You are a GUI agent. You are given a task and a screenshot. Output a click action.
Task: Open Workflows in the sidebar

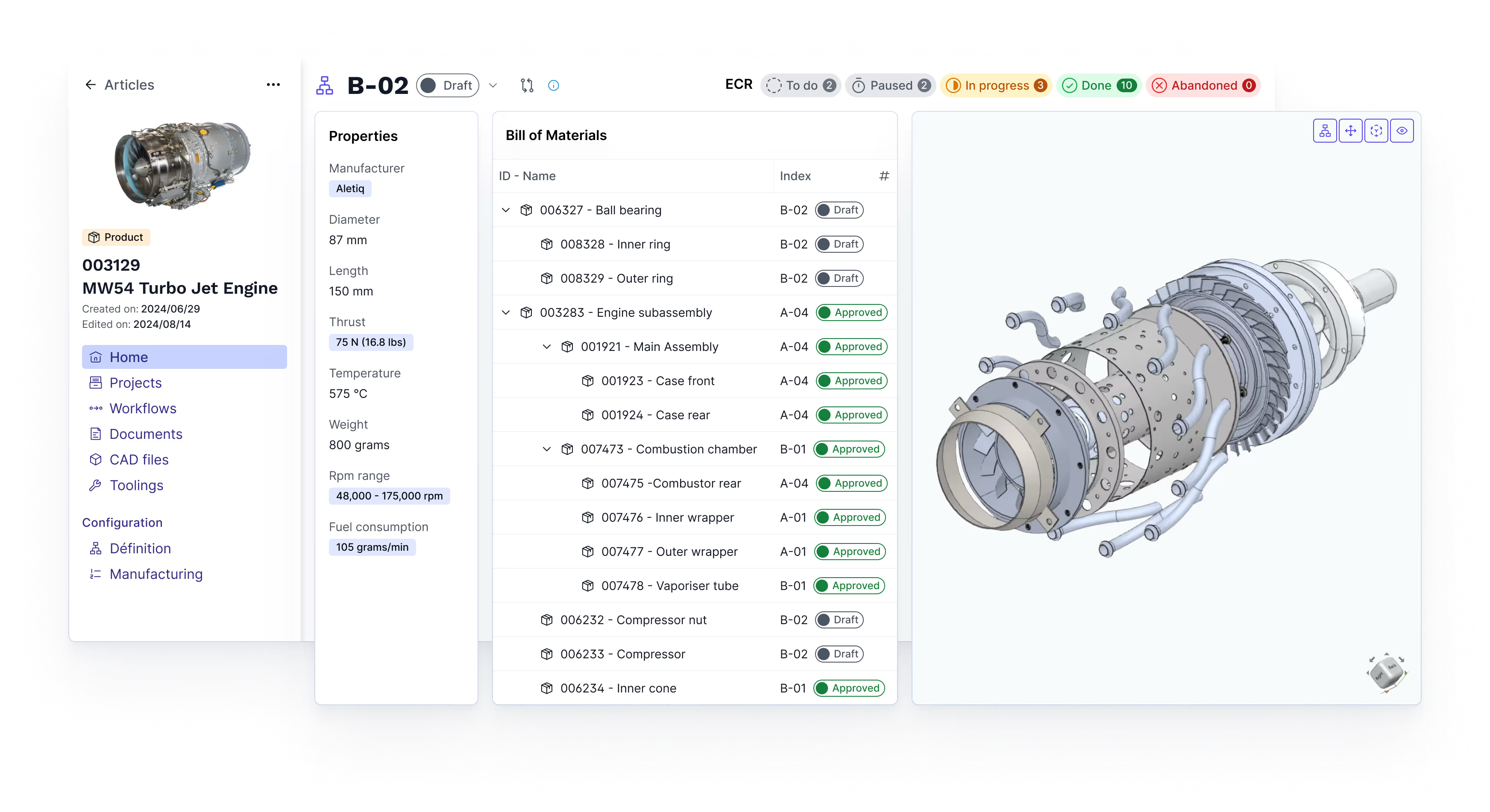click(x=142, y=409)
